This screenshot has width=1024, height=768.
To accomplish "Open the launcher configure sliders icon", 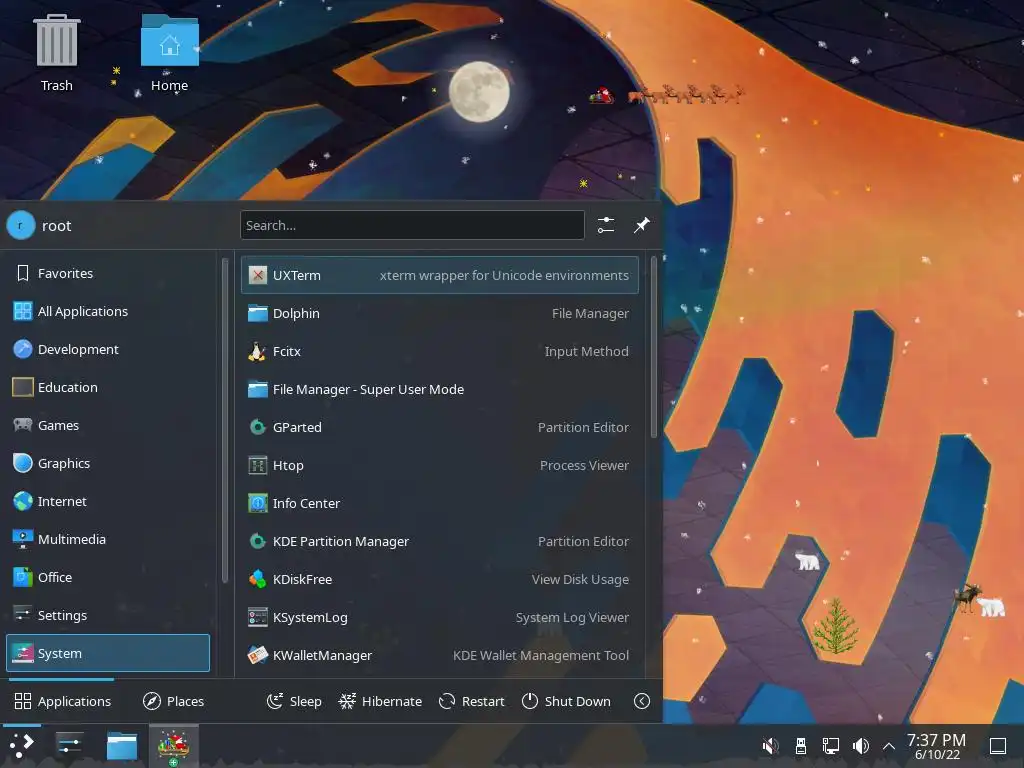I will click(x=606, y=225).
